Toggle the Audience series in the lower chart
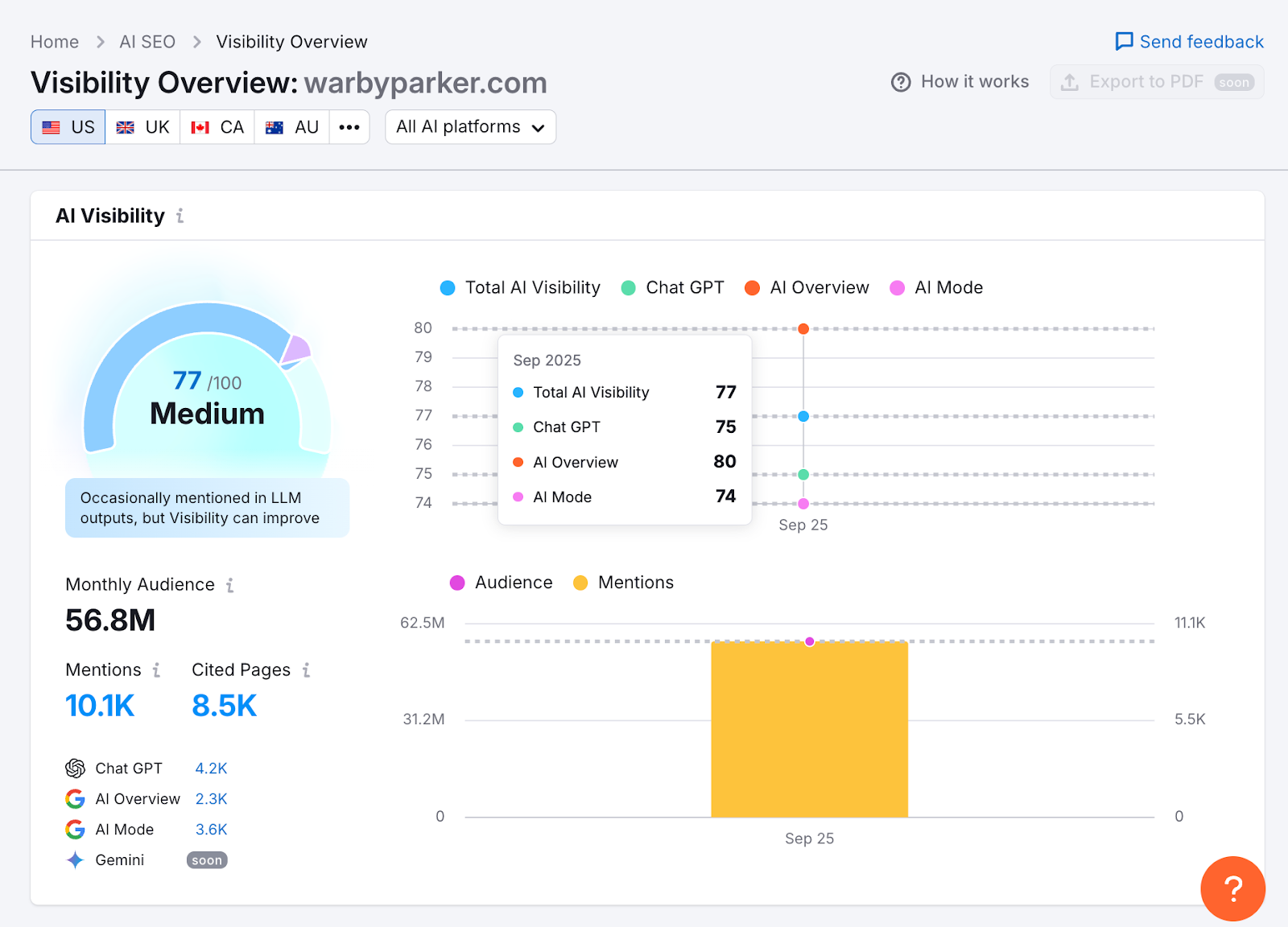This screenshot has height=927, width=1288. click(501, 582)
